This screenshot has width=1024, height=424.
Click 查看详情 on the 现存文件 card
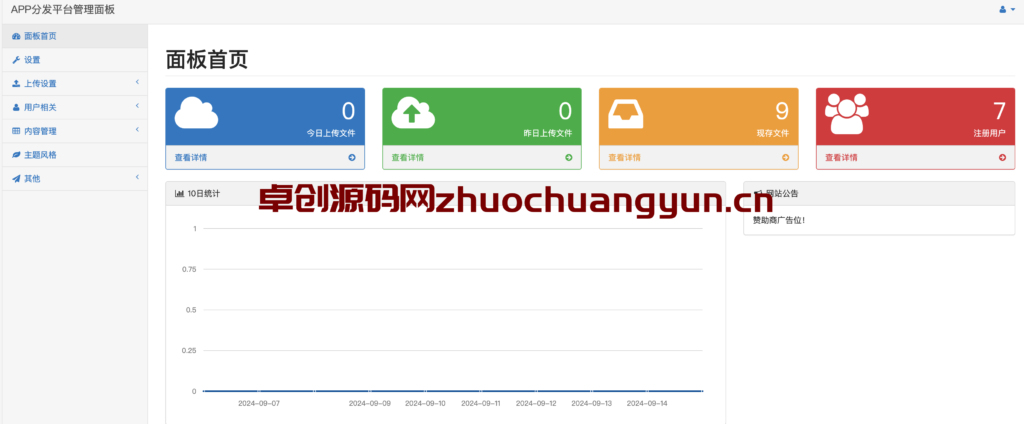(624, 157)
